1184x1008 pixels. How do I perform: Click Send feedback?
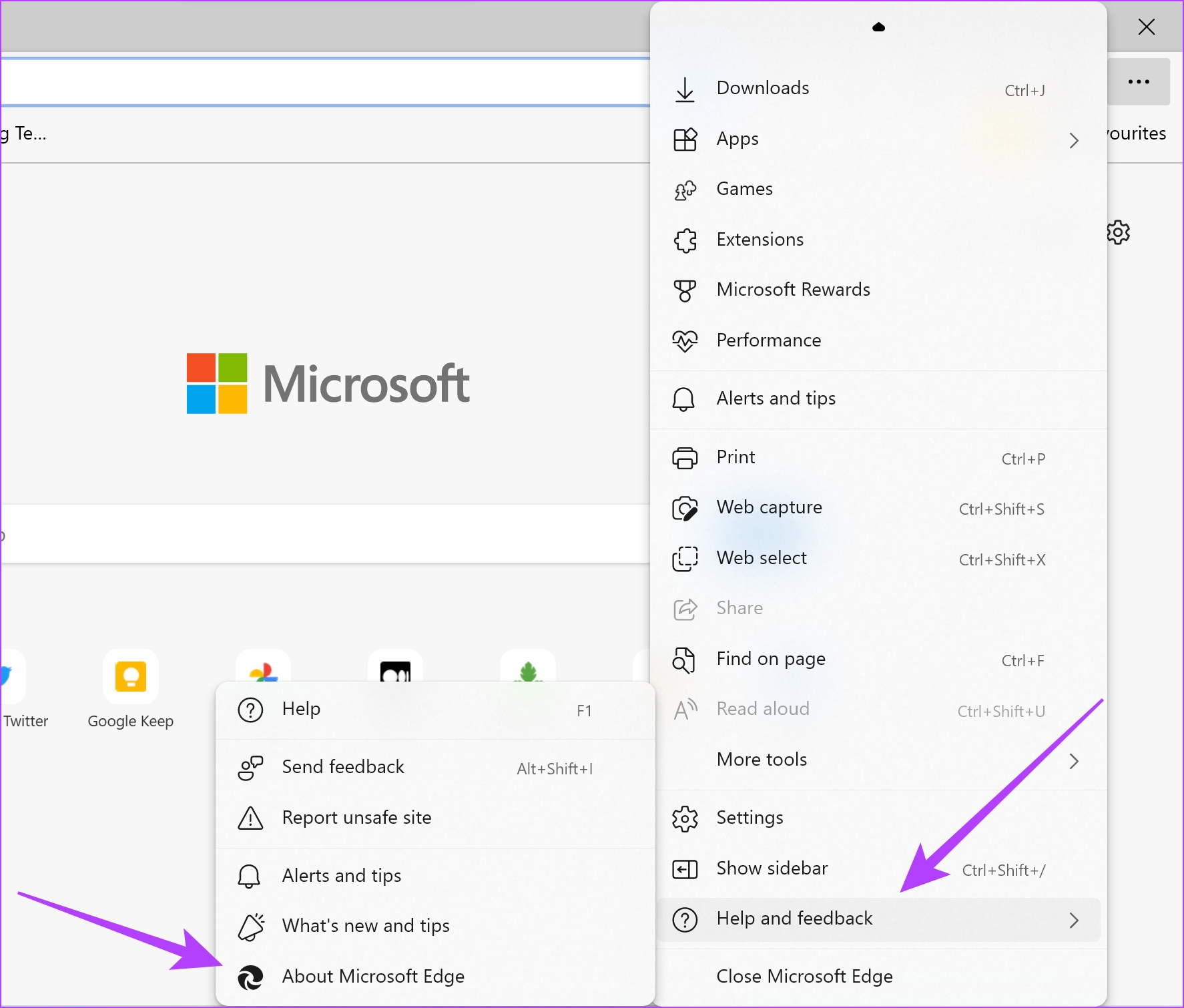pyautogui.click(x=342, y=767)
